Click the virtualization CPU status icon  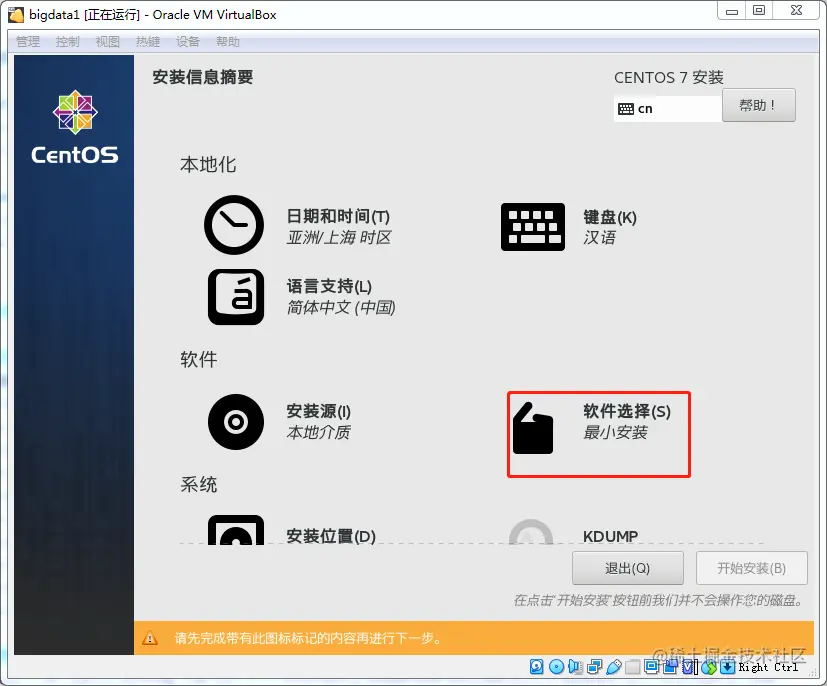[689, 668]
